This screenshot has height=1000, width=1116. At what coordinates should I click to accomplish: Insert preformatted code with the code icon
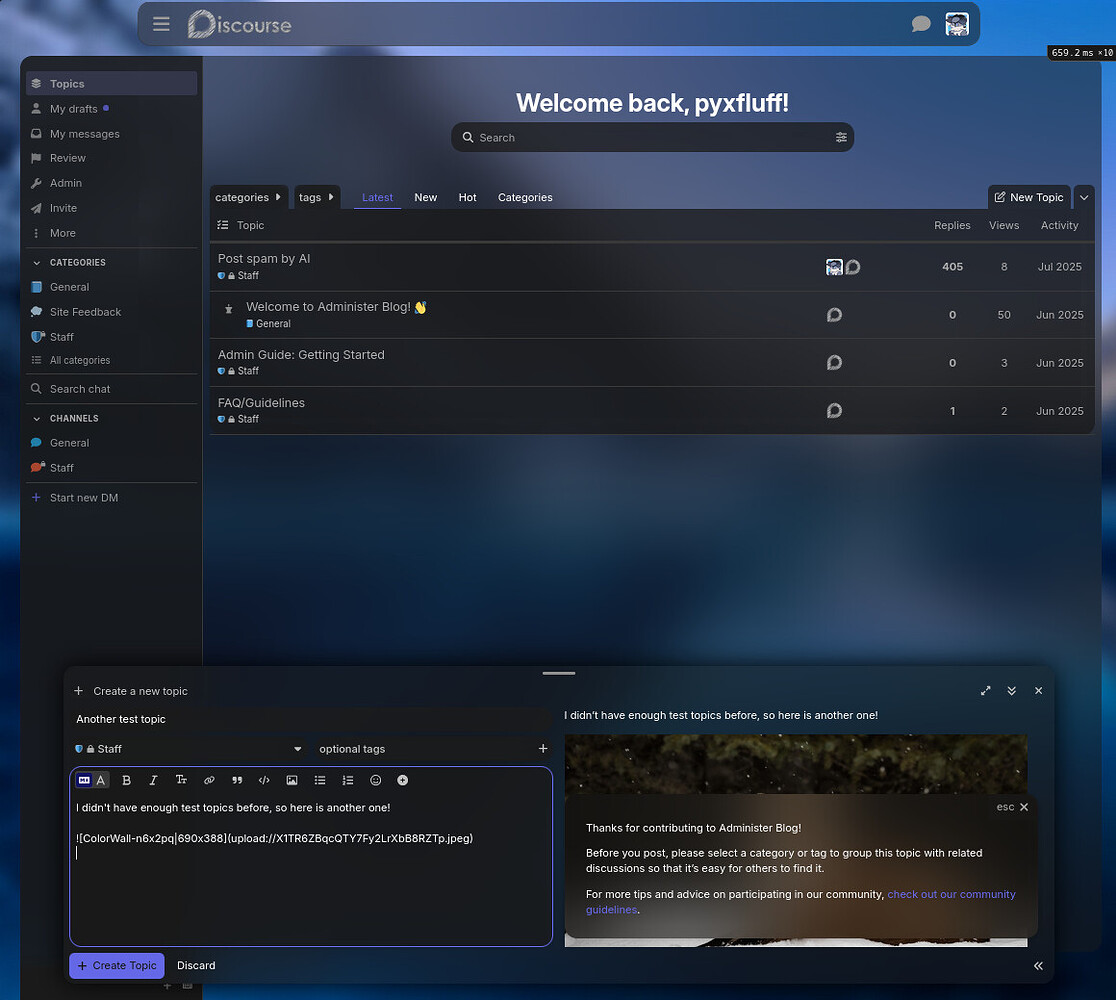(x=264, y=780)
